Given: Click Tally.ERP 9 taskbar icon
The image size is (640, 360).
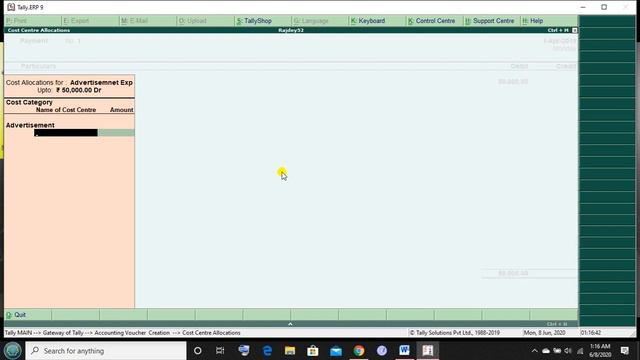Looking at the screenshot, I should 427,350.
